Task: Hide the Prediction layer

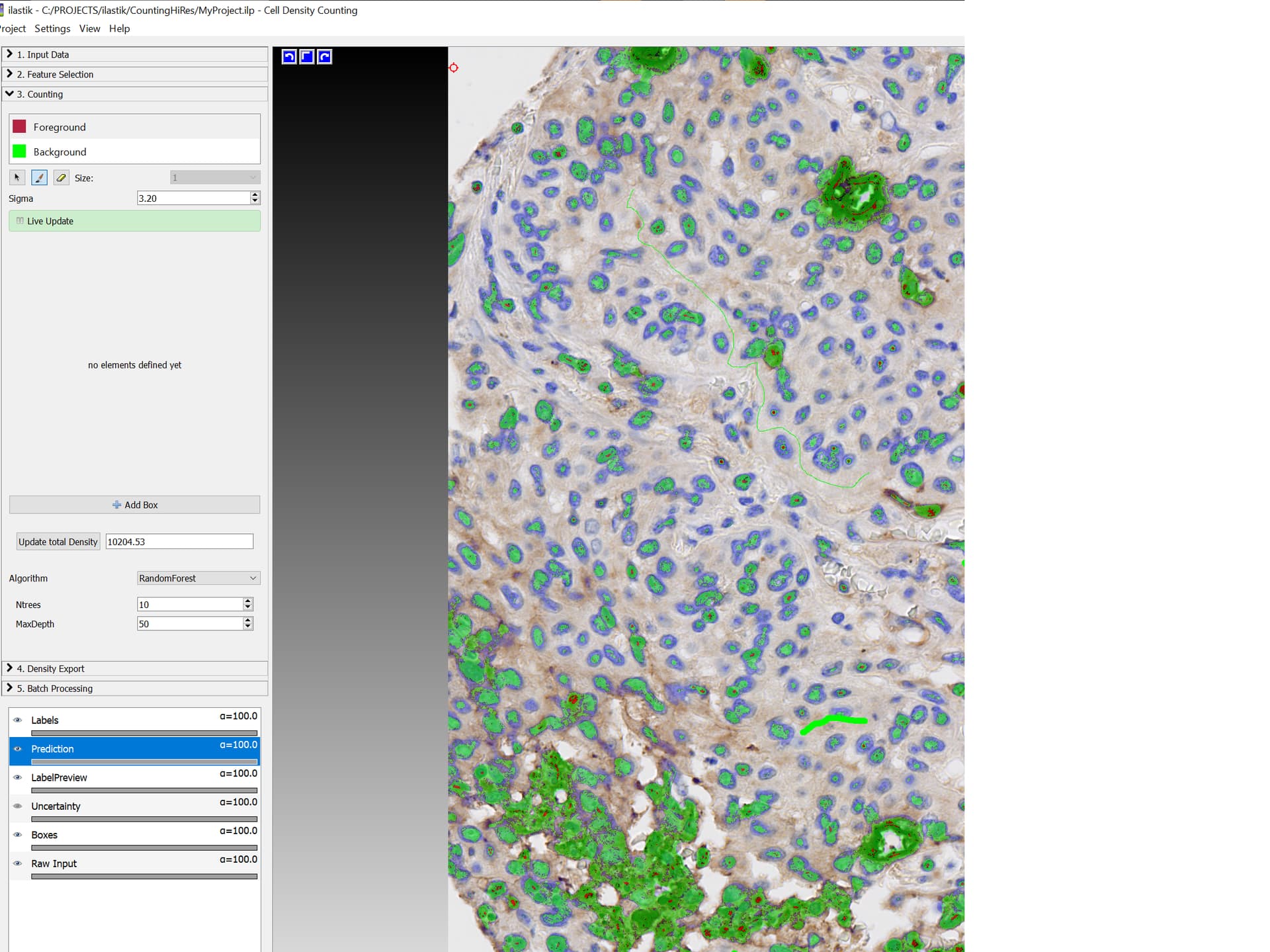Action: [x=18, y=750]
